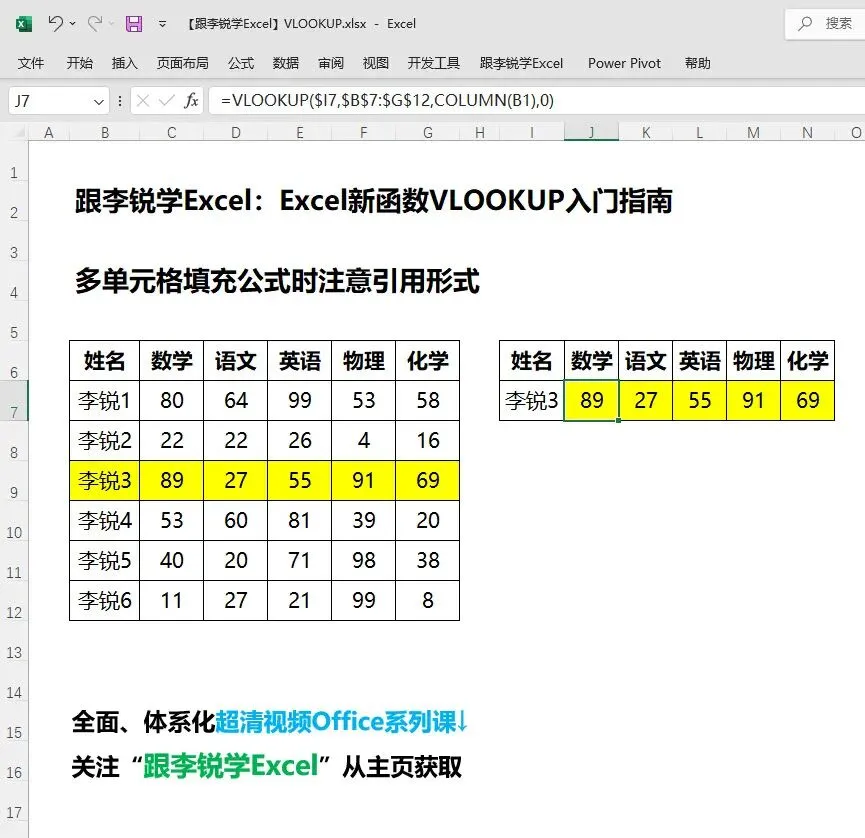Screen dimensions: 865x838
Task: Click the fx Insert Function icon
Action: click(191, 101)
